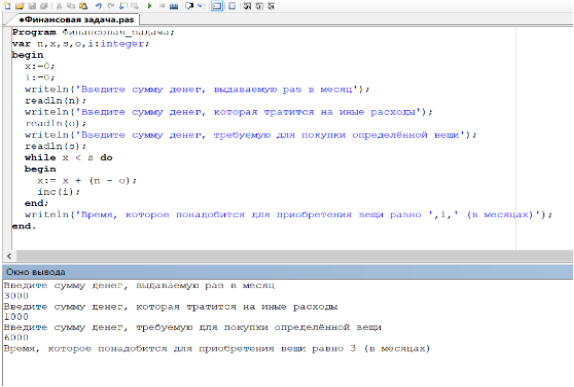Viewport: 574px width, 387px height.
Task: Select the Финансовая задача.pas tab
Action: click(76, 19)
